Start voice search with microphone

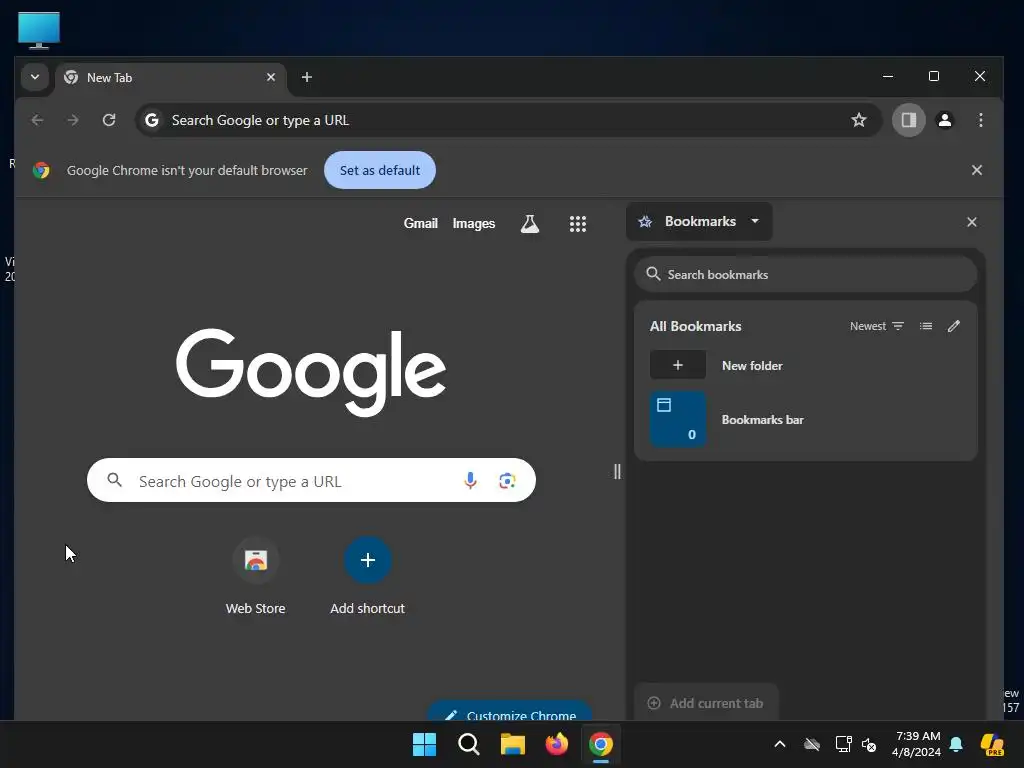point(470,481)
